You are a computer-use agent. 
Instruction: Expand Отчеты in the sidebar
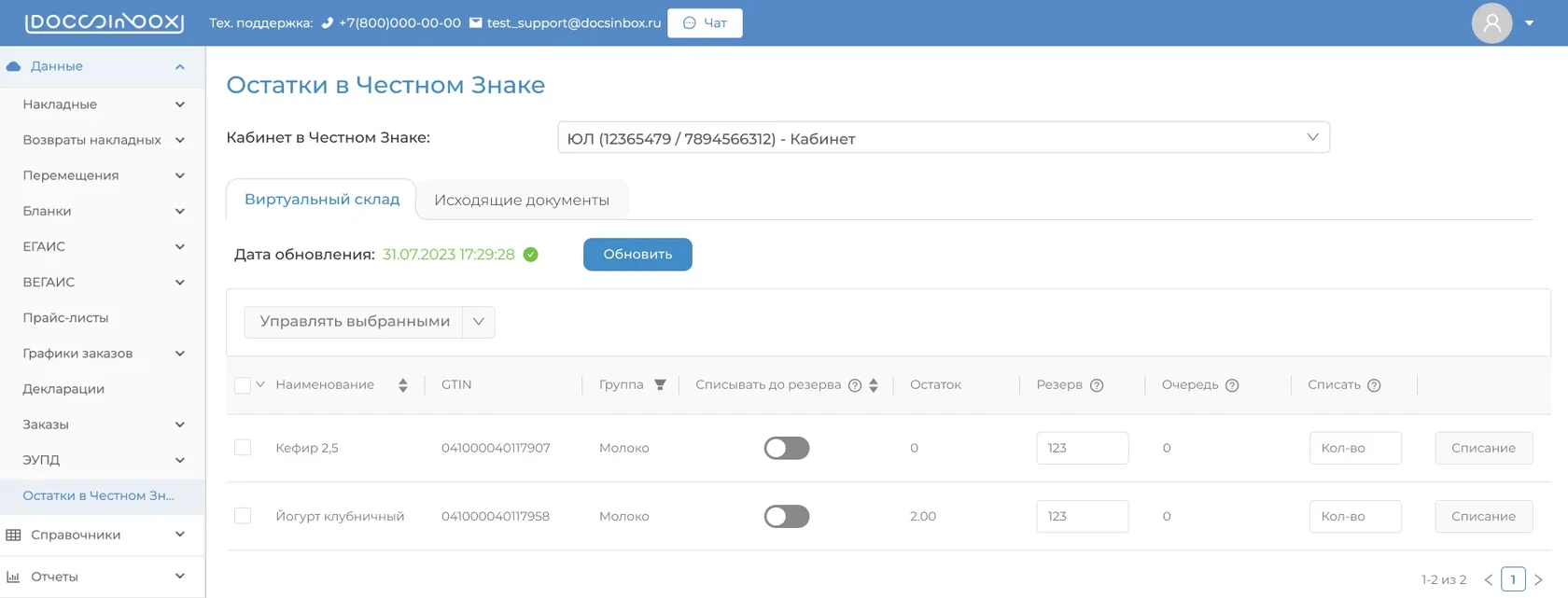(x=180, y=577)
